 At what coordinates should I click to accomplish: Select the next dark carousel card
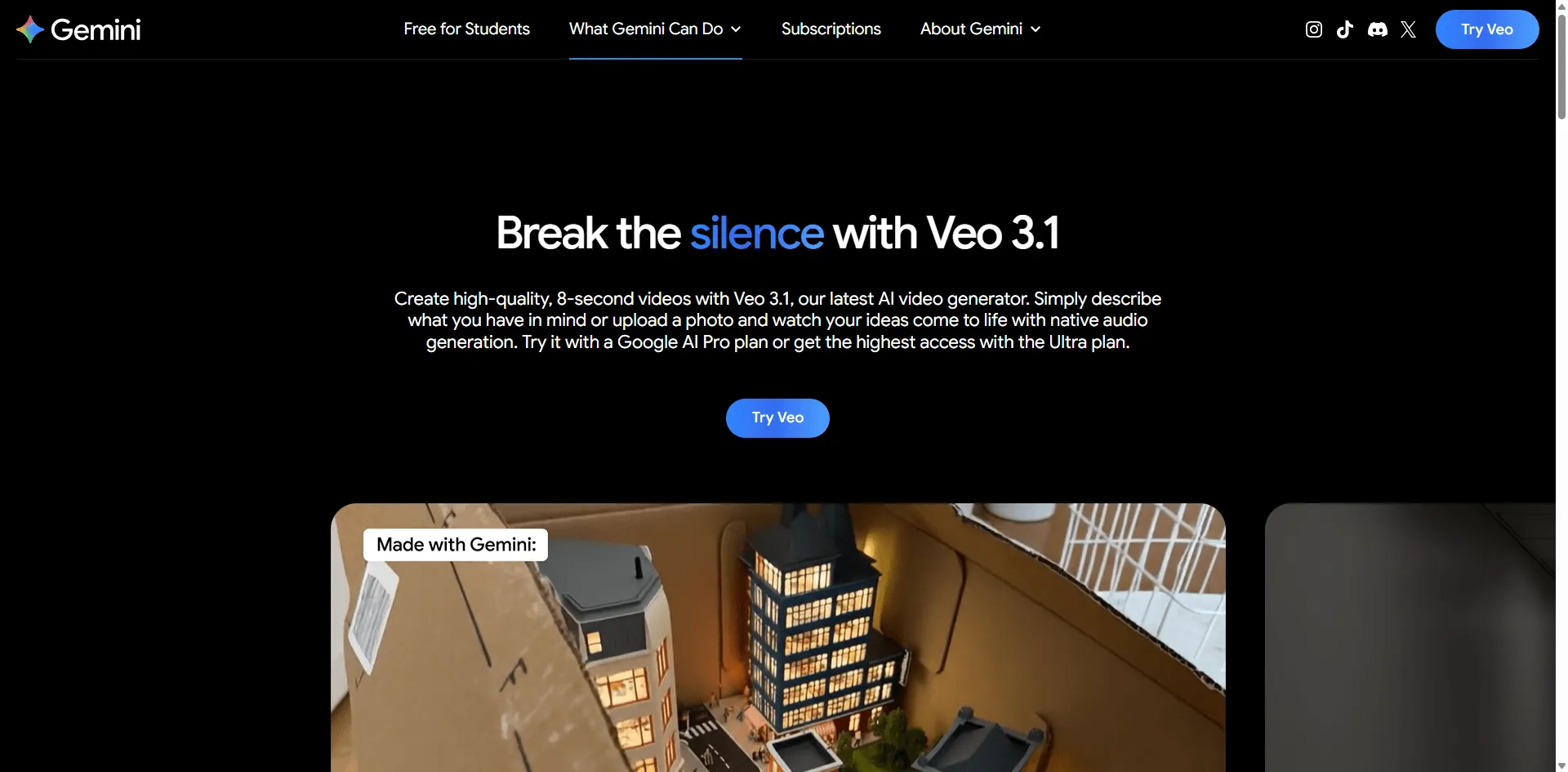coord(1410,638)
